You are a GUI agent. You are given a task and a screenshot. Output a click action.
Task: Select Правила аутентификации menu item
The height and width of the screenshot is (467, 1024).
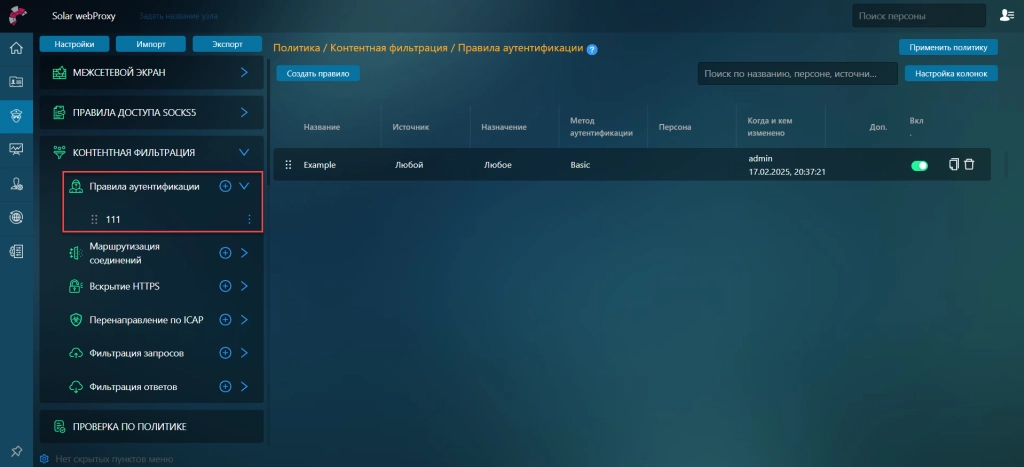[x=144, y=186]
